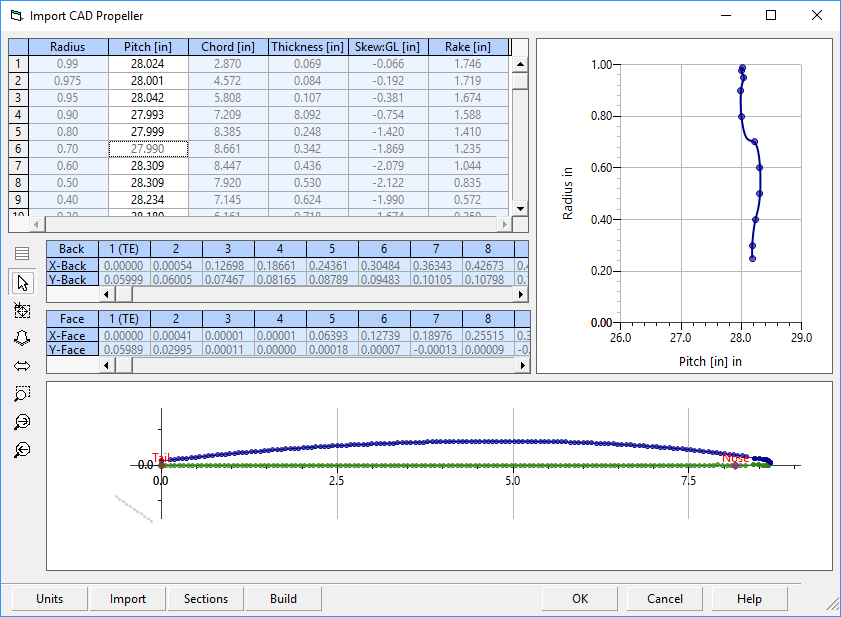Select row header 7 in the table

point(18,166)
